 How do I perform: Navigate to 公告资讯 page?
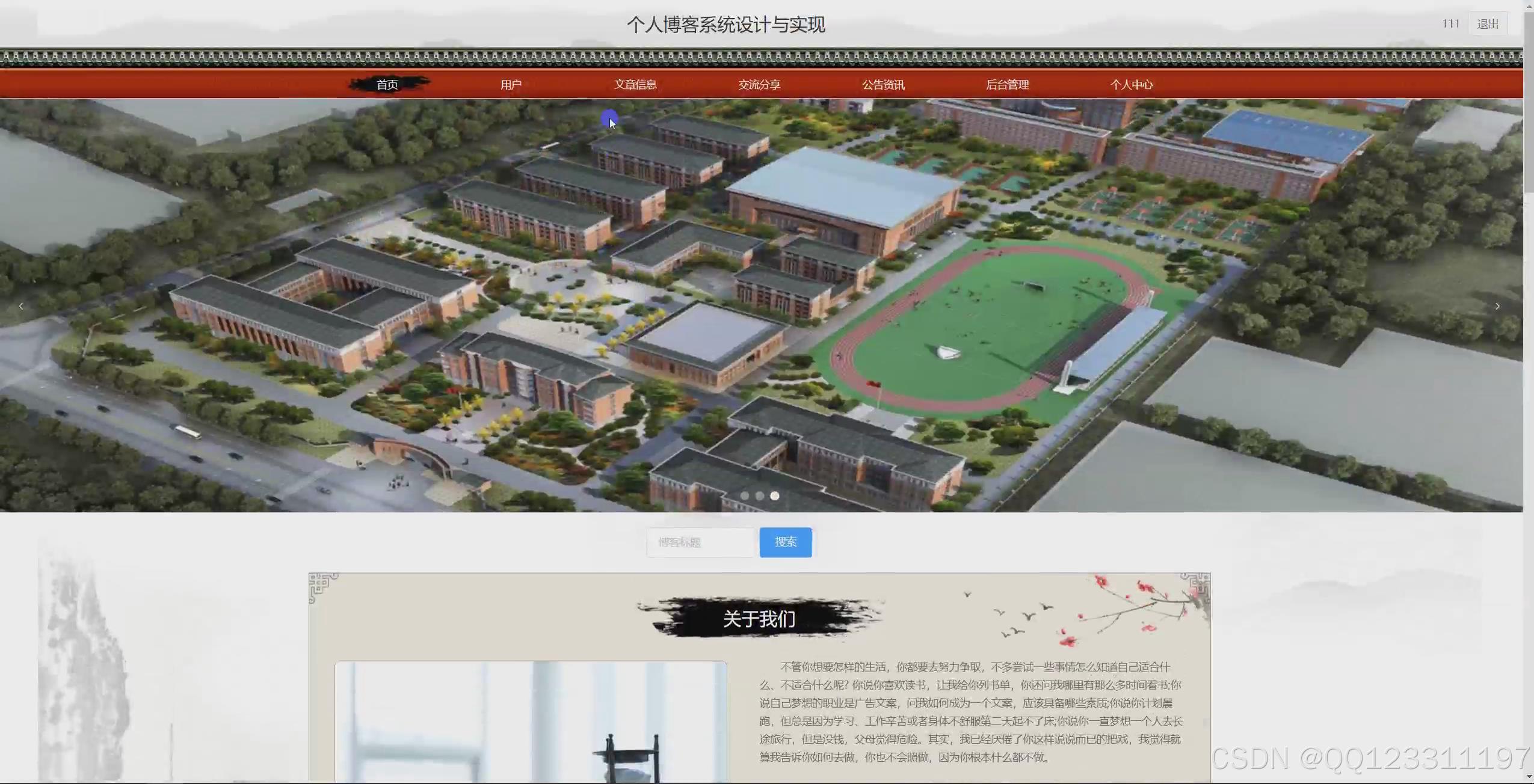[883, 85]
